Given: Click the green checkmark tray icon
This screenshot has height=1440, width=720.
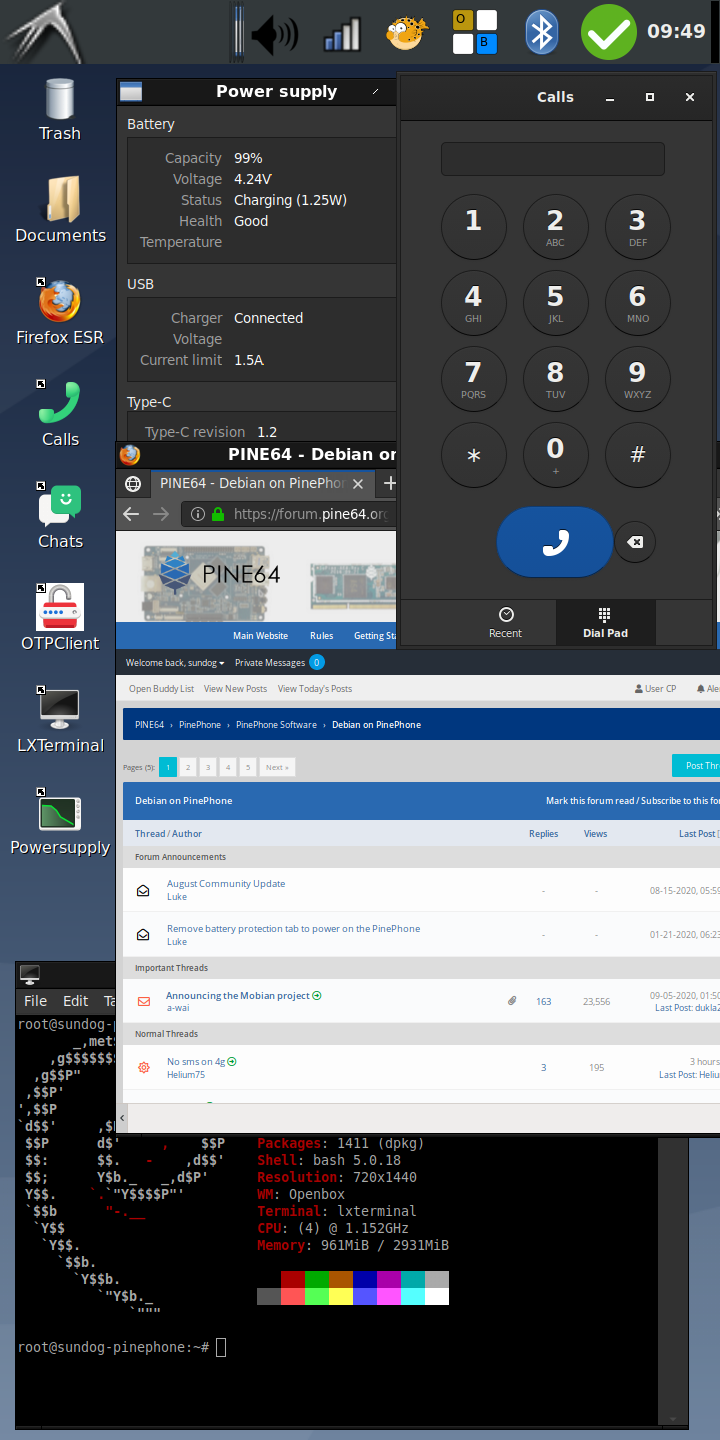Looking at the screenshot, I should click(609, 32).
